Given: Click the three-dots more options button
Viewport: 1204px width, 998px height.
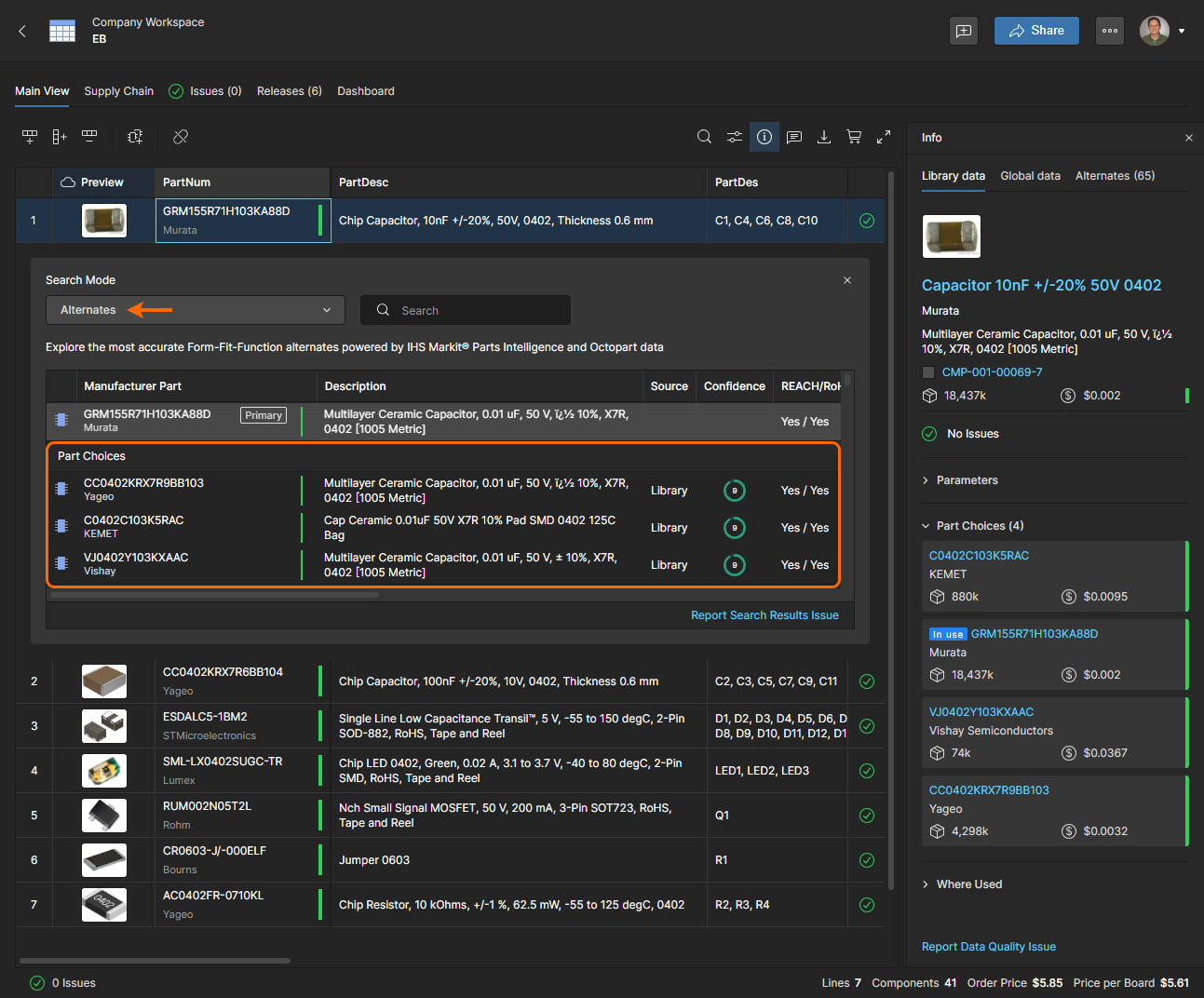Looking at the screenshot, I should tap(1110, 31).
